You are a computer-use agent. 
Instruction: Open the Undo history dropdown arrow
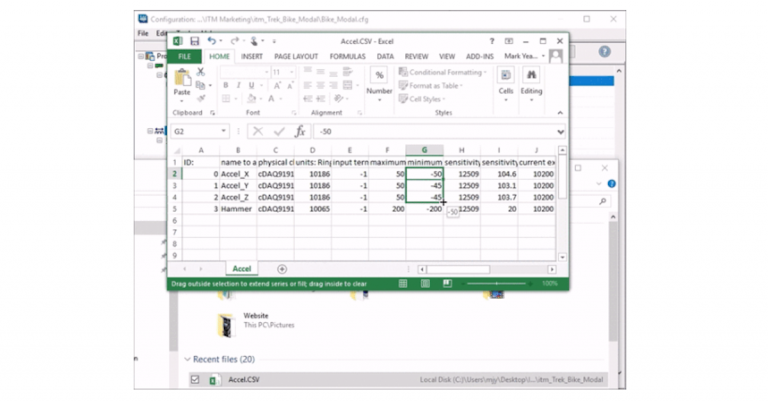(220, 41)
